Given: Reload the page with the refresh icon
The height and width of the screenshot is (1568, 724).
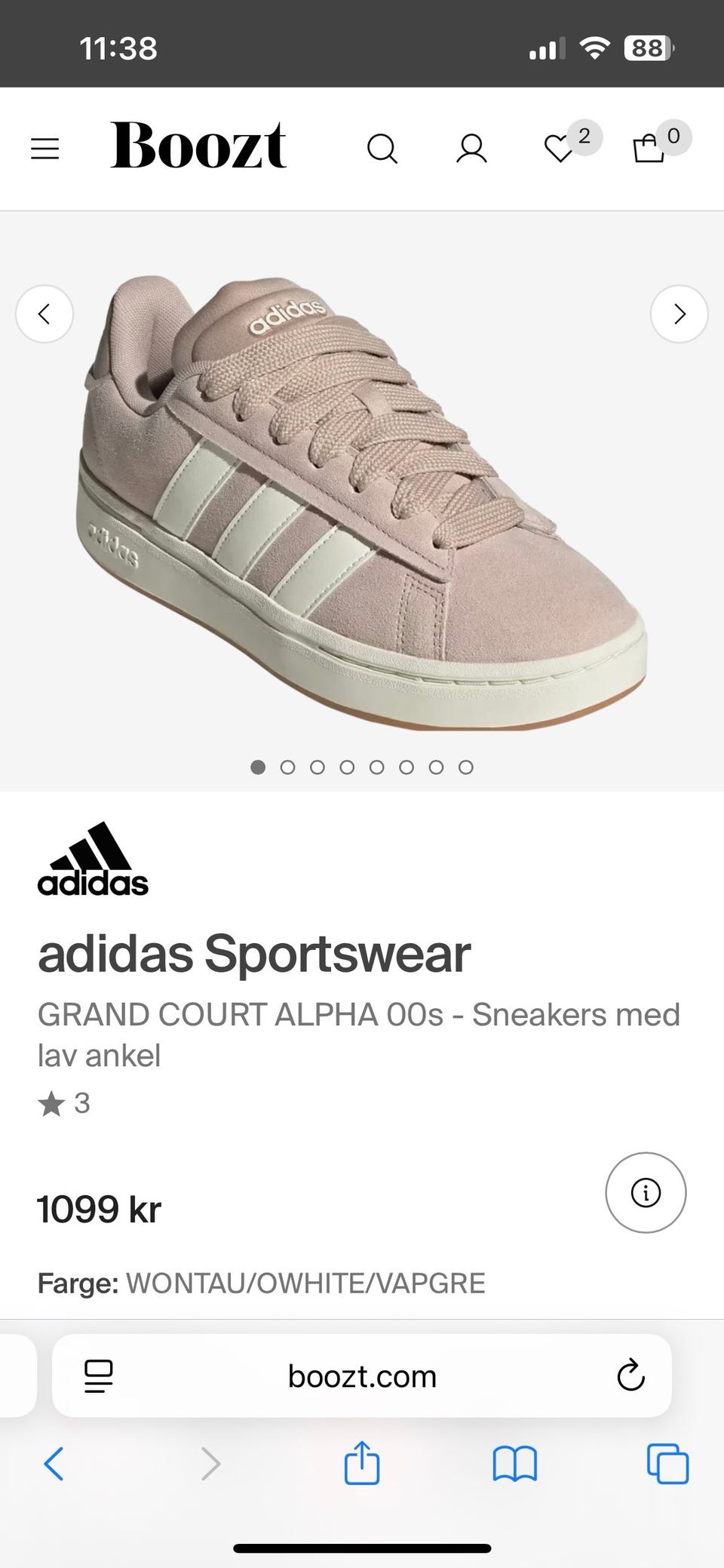Looking at the screenshot, I should 630,1376.
